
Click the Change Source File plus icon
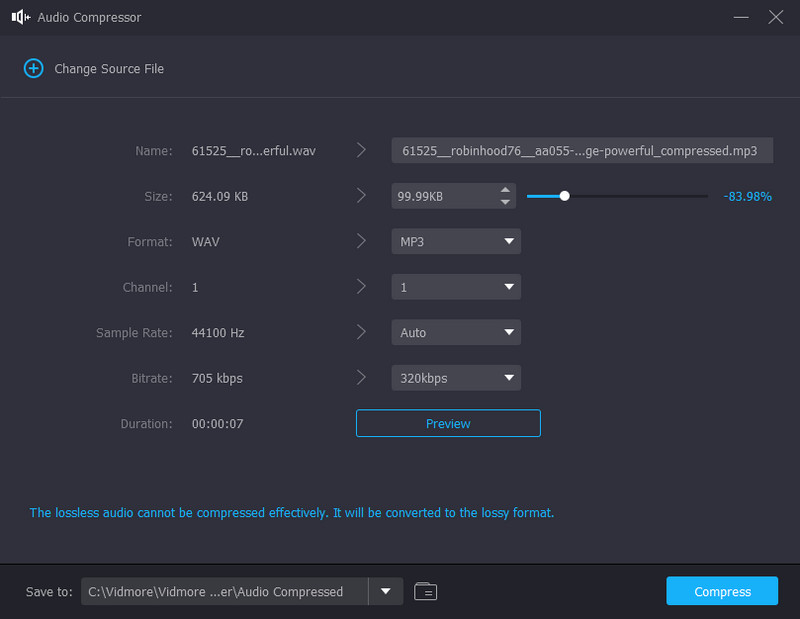coord(34,68)
